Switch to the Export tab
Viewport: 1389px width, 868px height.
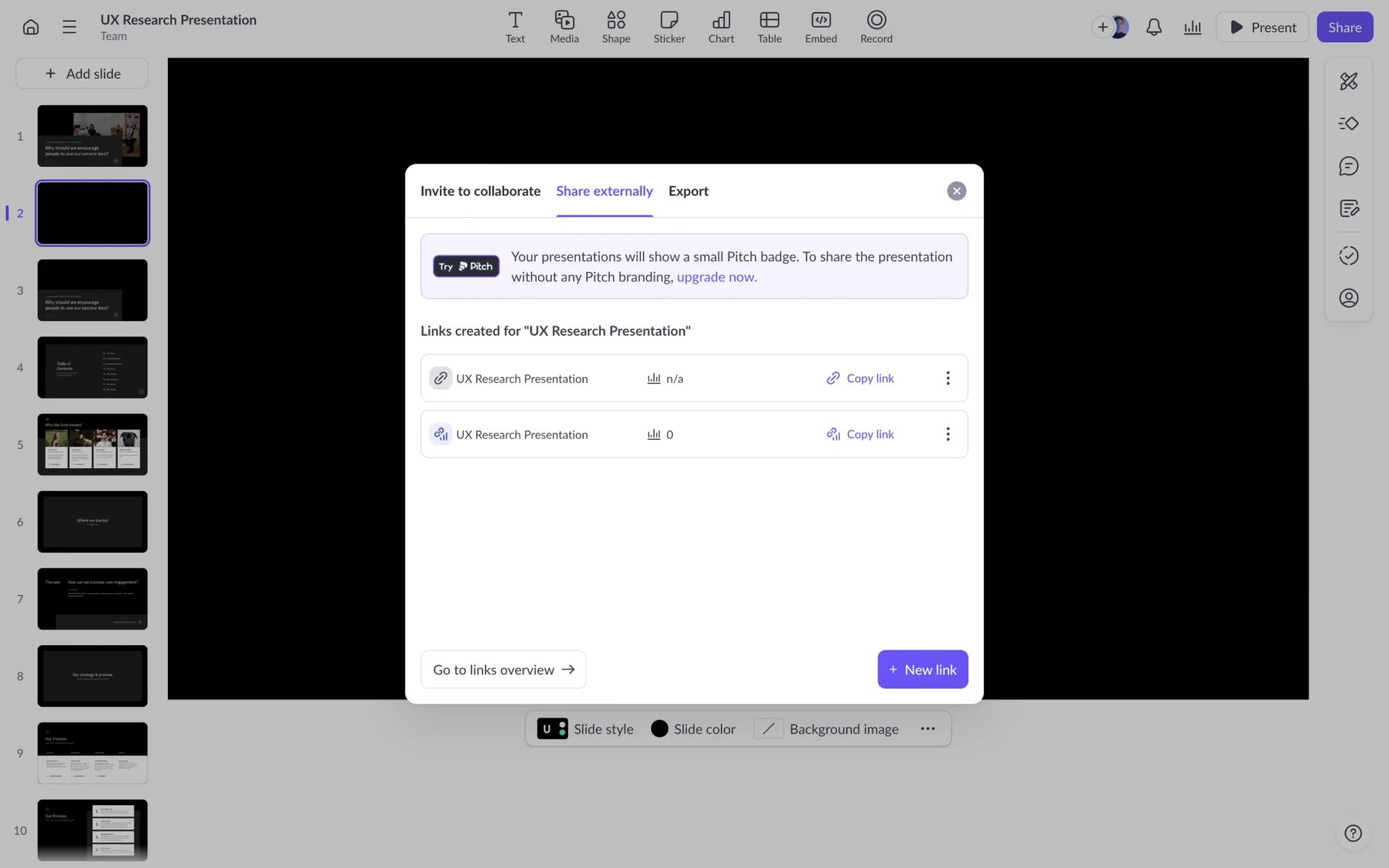688,191
